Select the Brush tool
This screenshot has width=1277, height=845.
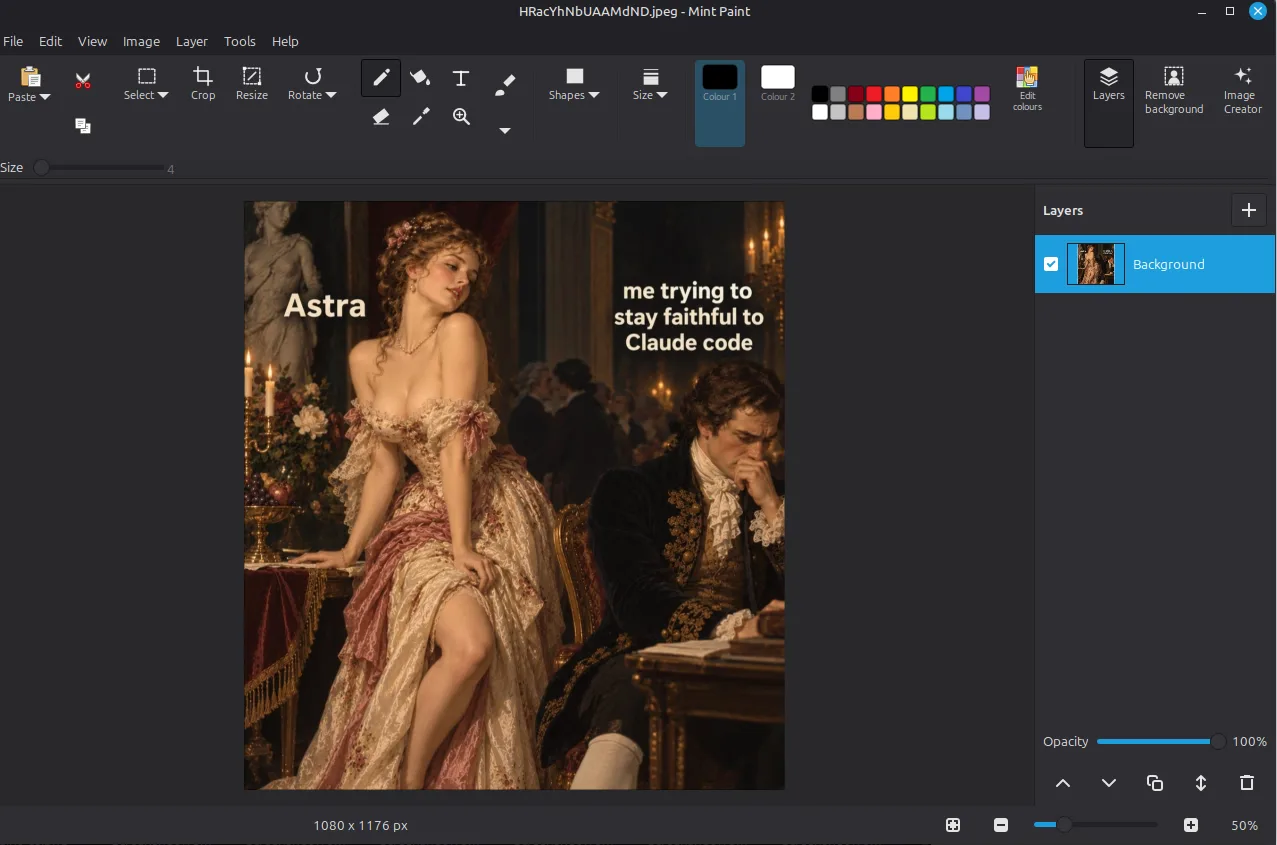pos(505,85)
